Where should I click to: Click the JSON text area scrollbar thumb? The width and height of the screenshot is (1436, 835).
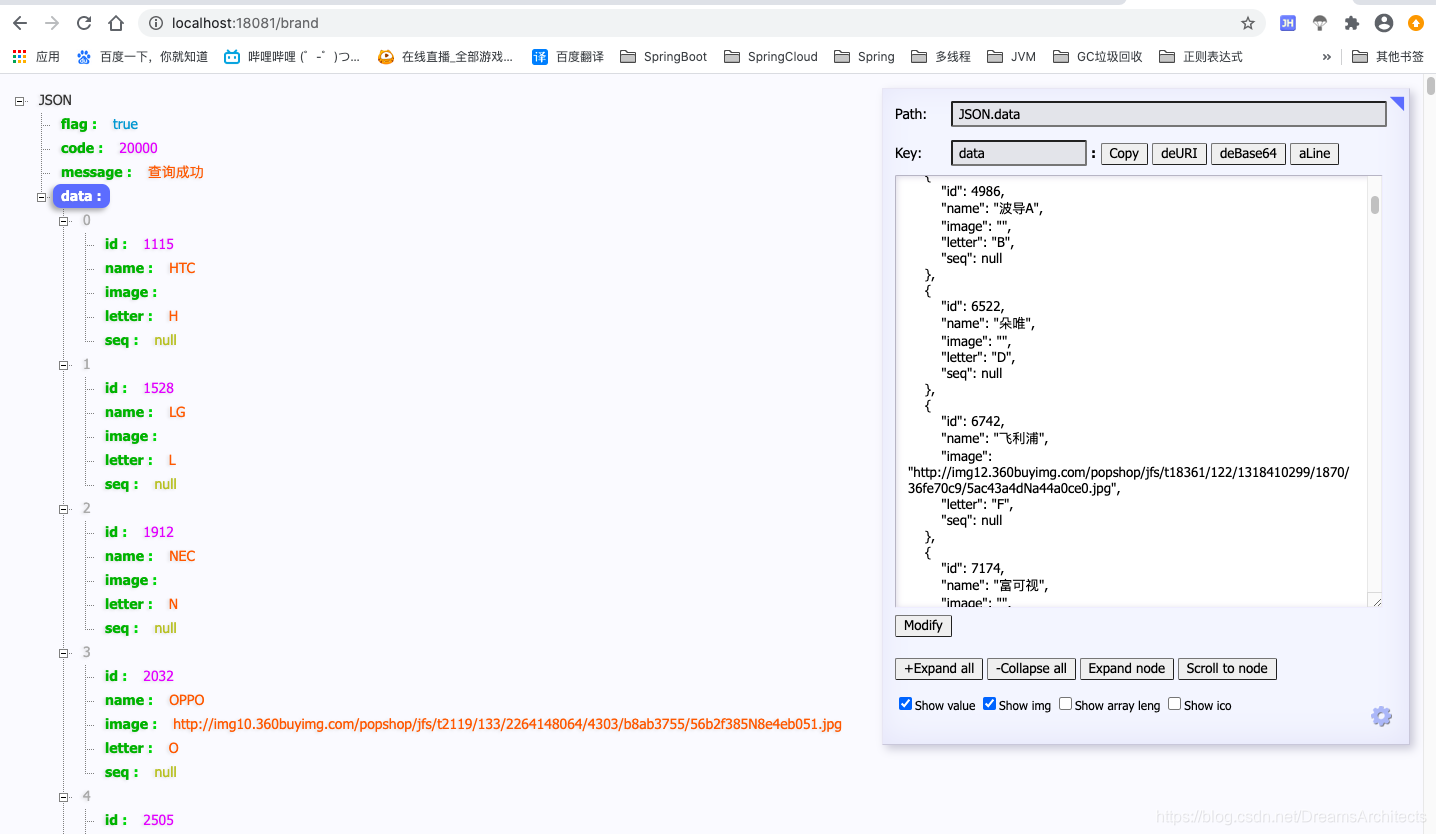(x=1375, y=205)
